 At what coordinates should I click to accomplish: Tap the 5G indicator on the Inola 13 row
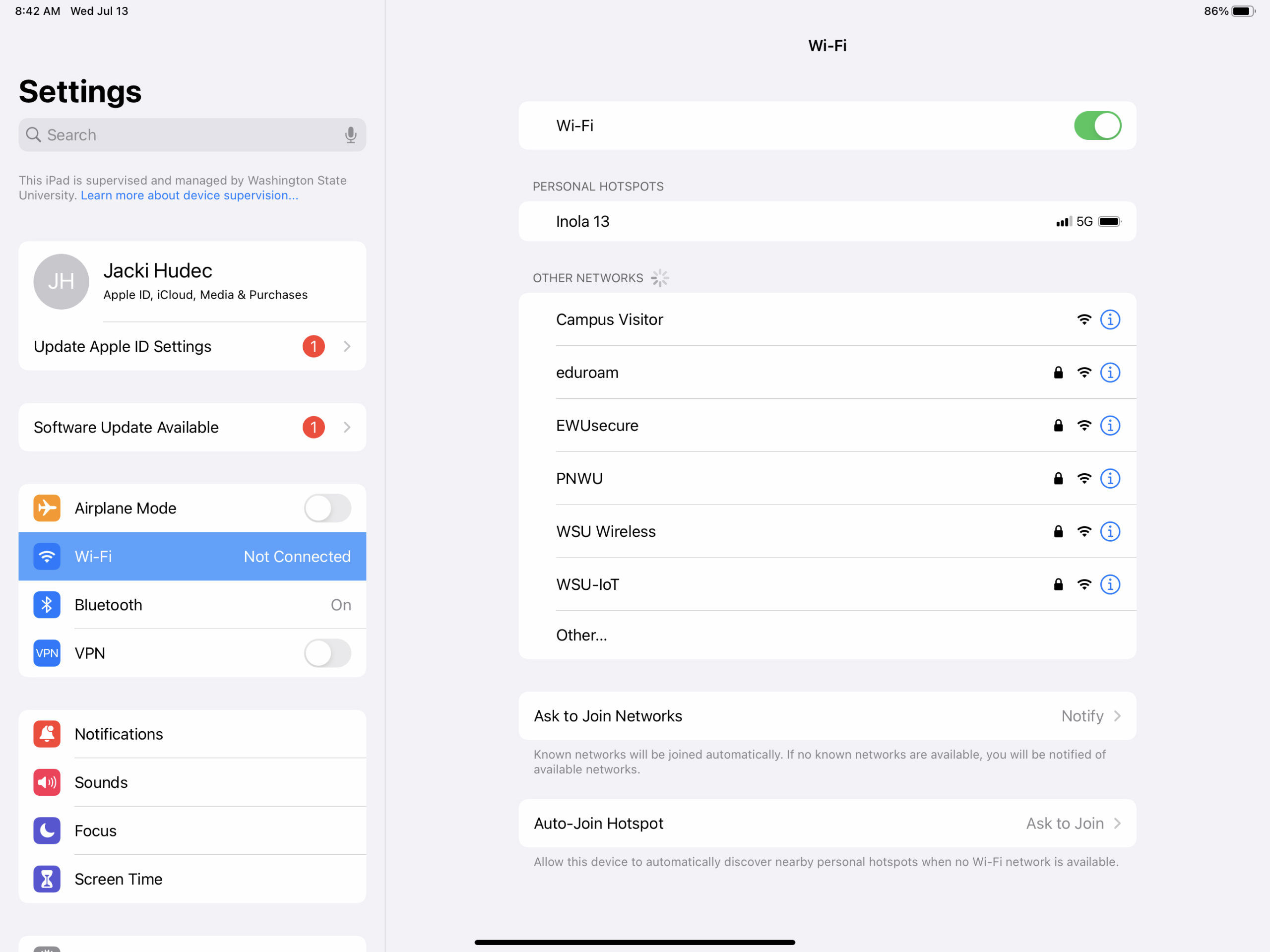1084,221
